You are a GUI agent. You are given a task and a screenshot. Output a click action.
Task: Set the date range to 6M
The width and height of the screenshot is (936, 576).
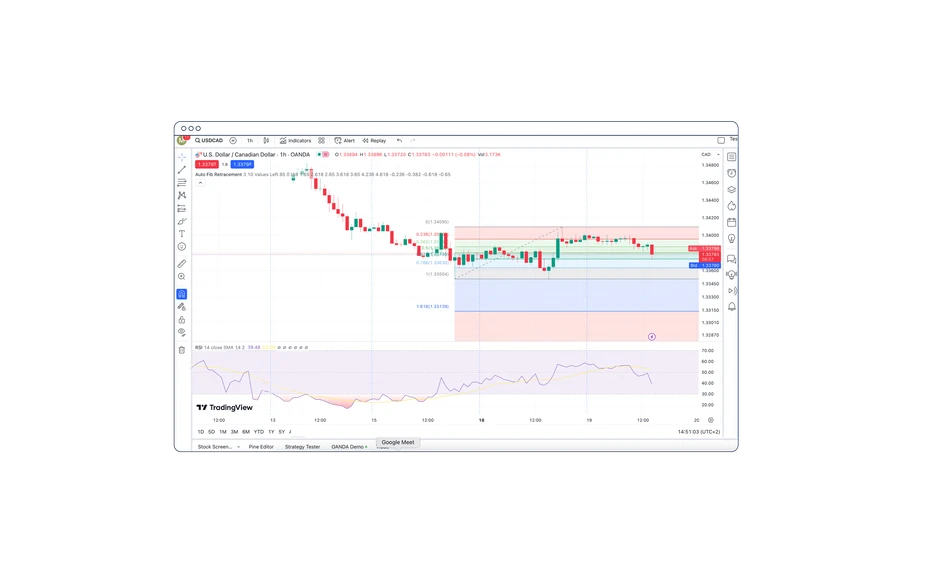[x=245, y=432]
